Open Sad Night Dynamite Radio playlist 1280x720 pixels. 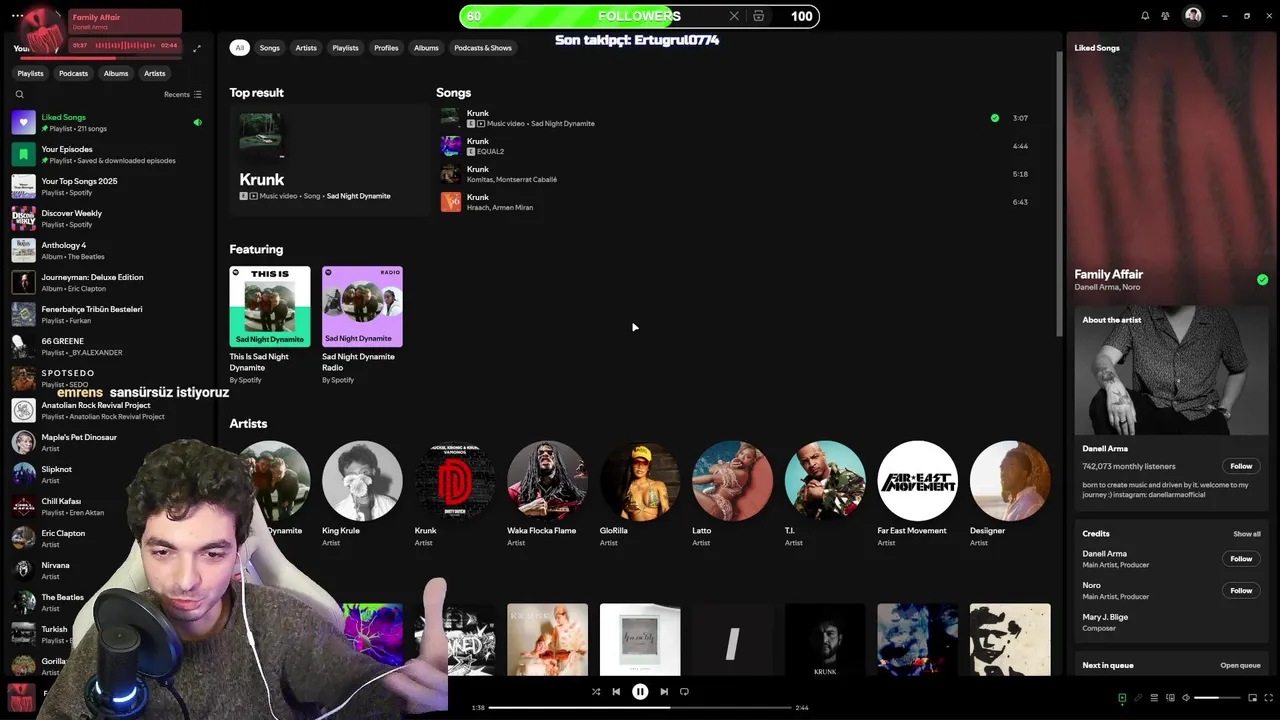click(362, 326)
